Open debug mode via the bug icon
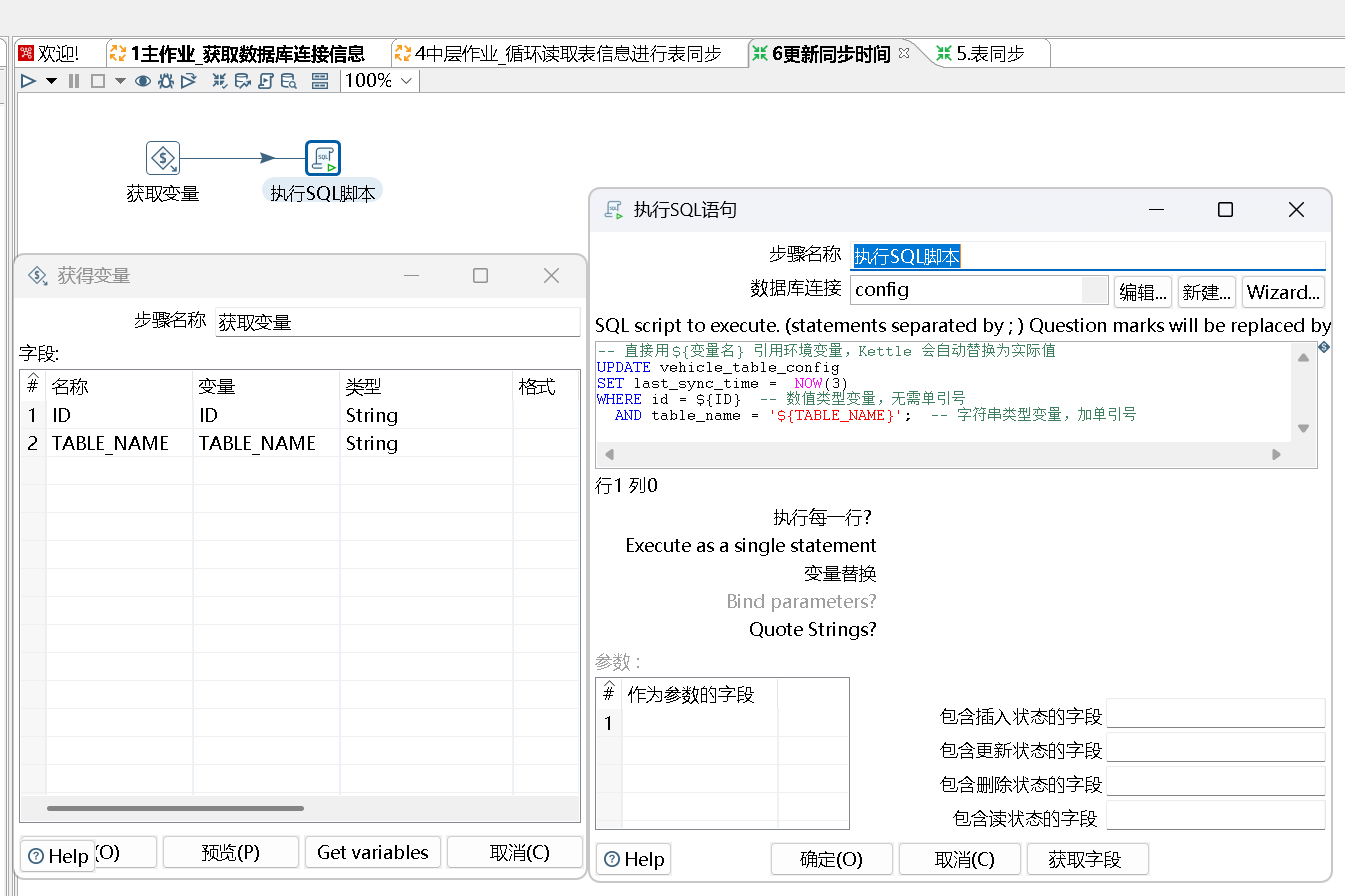1345x896 pixels. (x=164, y=80)
